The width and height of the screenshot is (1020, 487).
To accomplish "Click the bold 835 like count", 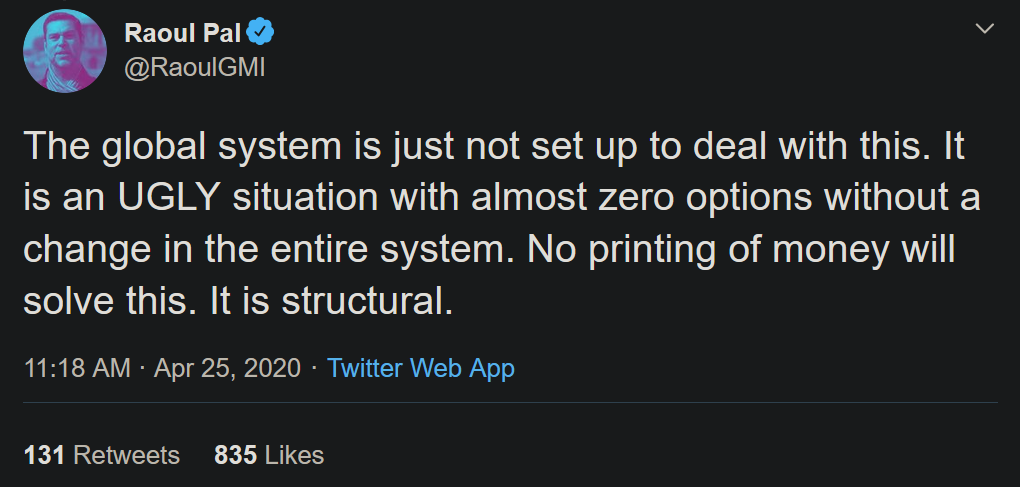I will 235,455.
